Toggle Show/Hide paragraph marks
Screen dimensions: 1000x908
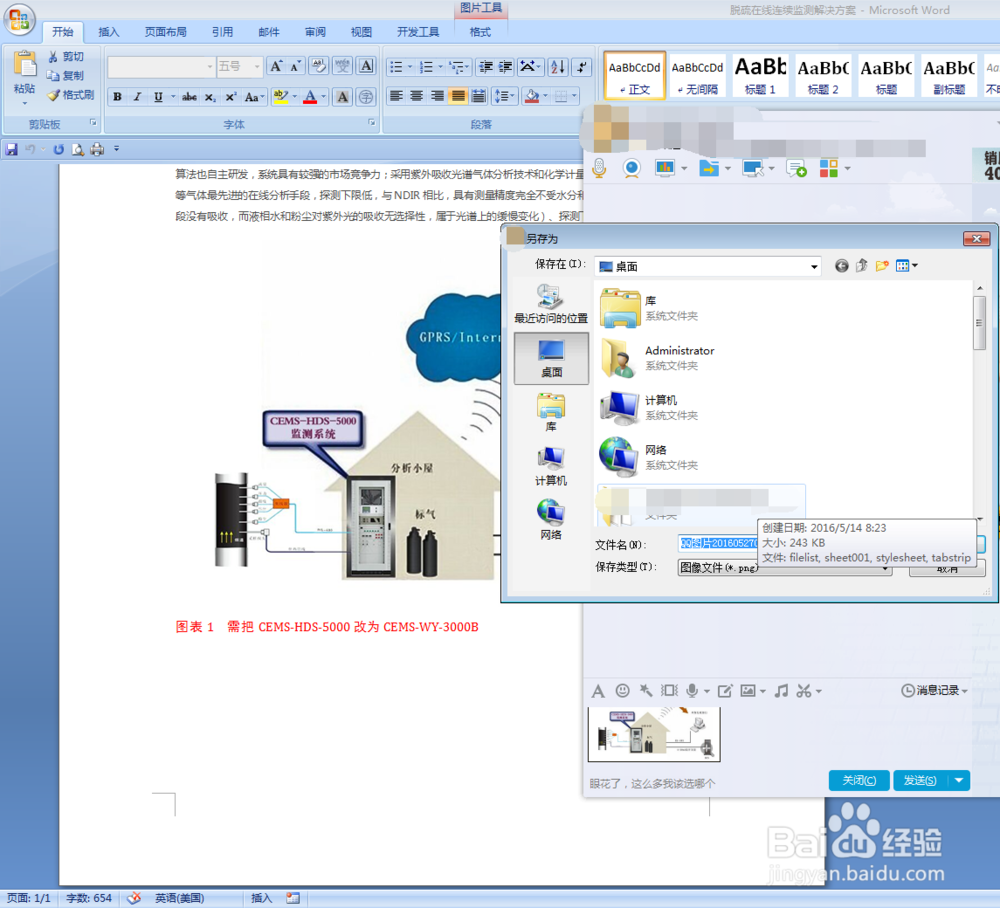(582, 67)
